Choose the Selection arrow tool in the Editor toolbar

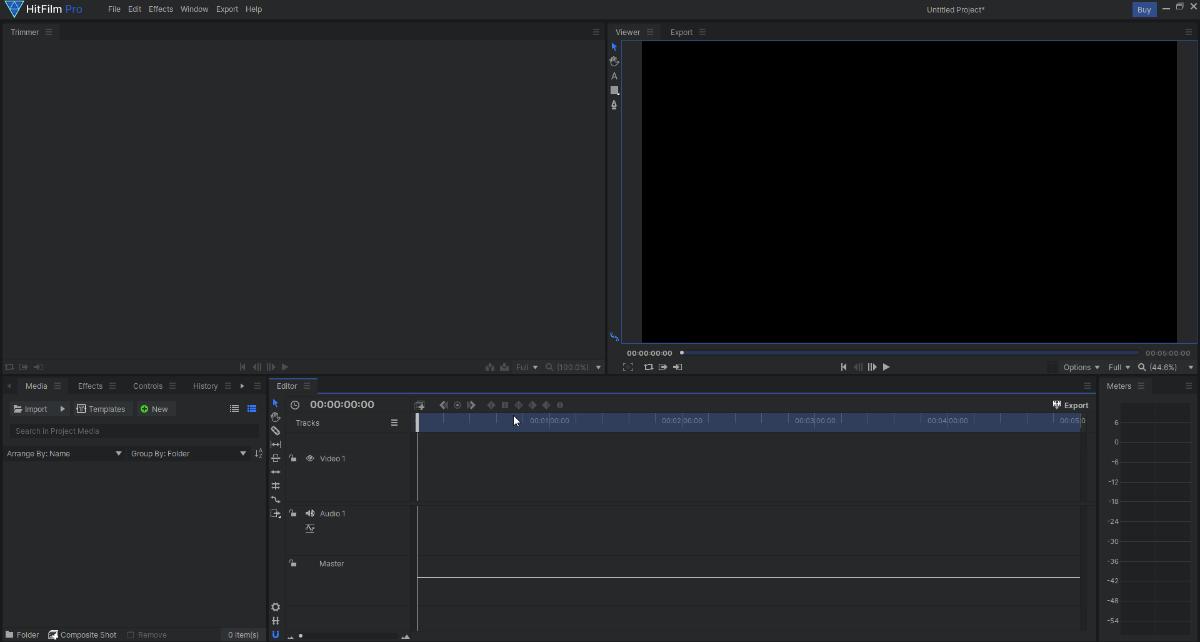pyautogui.click(x=275, y=403)
